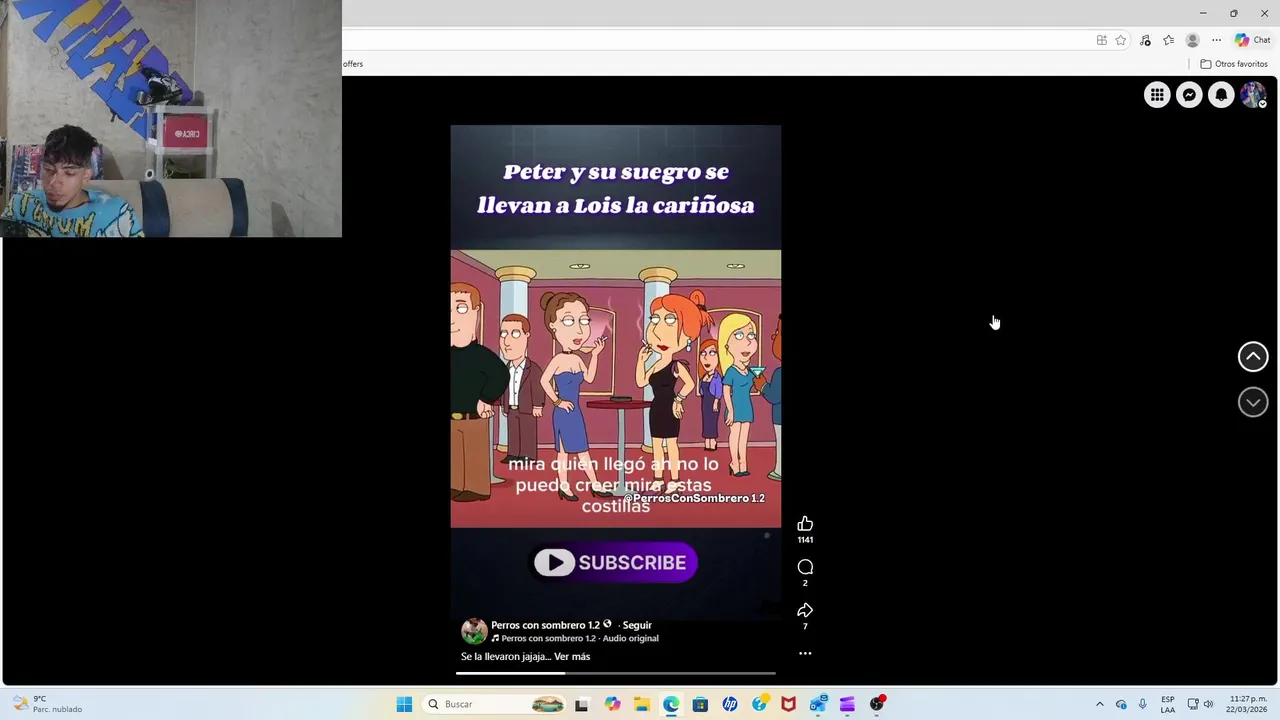1280x720 pixels.
Task: Open the Otros favoritos folder
Action: 1234,64
